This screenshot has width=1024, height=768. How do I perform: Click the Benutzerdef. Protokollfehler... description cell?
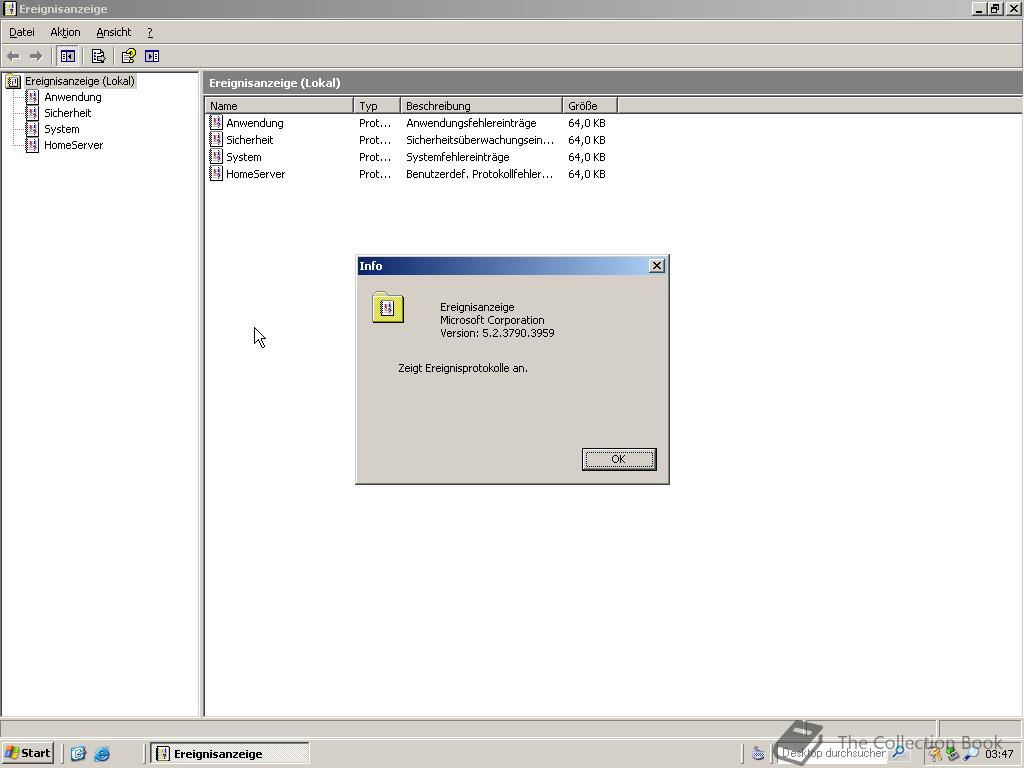[x=479, y=174]
